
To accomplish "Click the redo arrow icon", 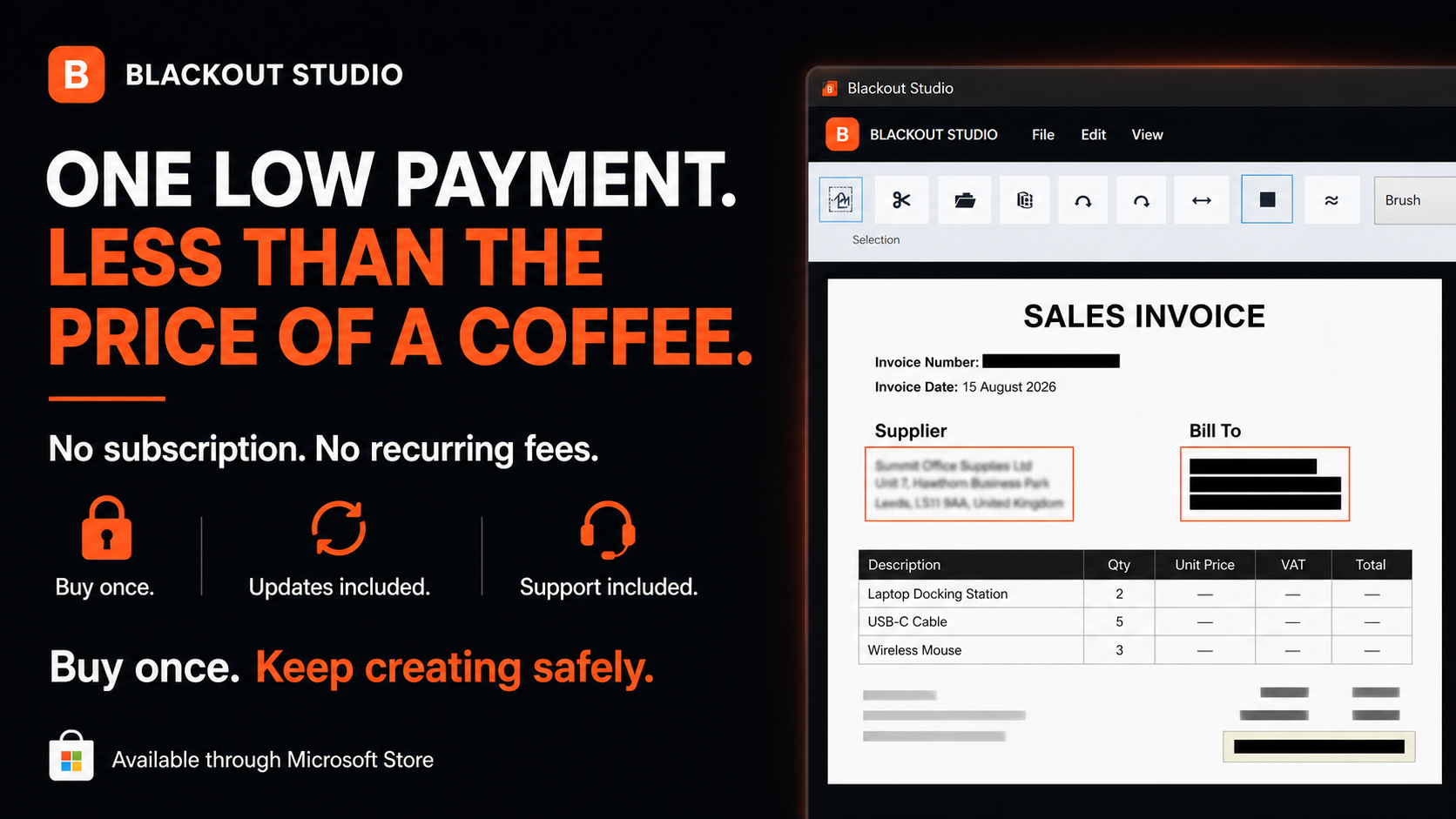I will coord(1141,200).
